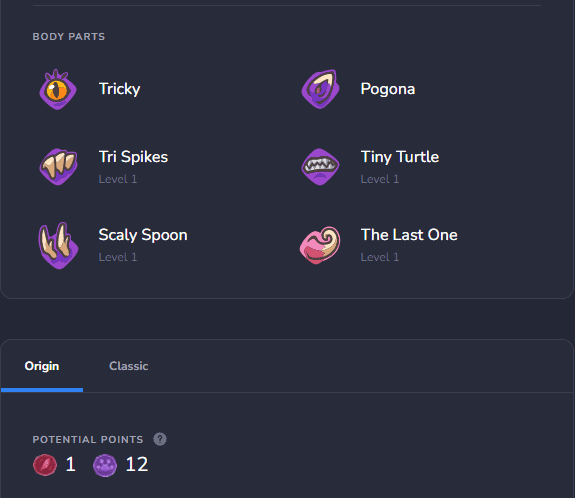The height and width of the screenshot is (498, 575).
Task: Switch to the Origin tab
Action: pyautogui.click(x=42, y=366)
